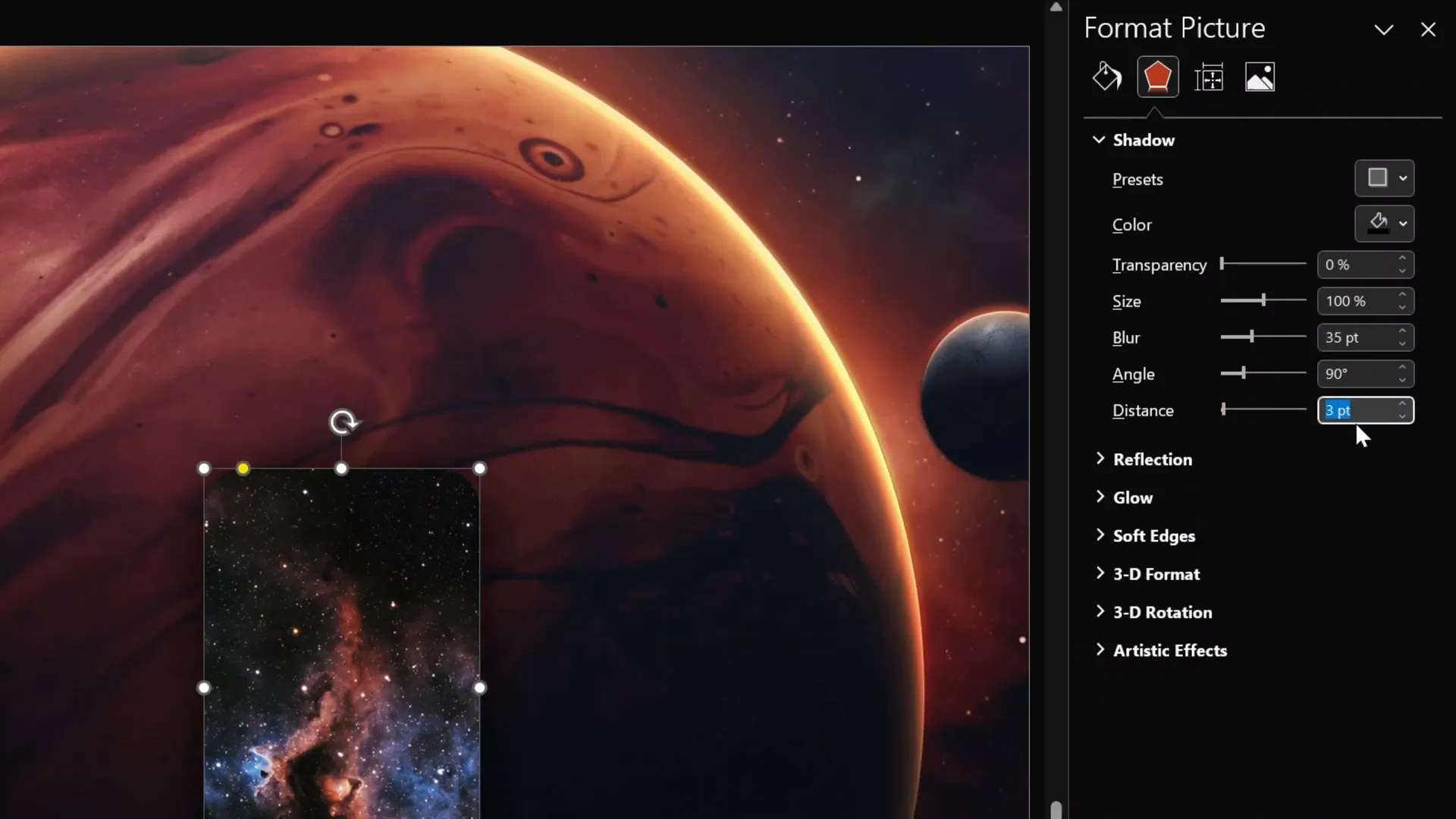Select the nebula picture on the slide
This screenshot has width=1456, height=819.
(341, 643)
